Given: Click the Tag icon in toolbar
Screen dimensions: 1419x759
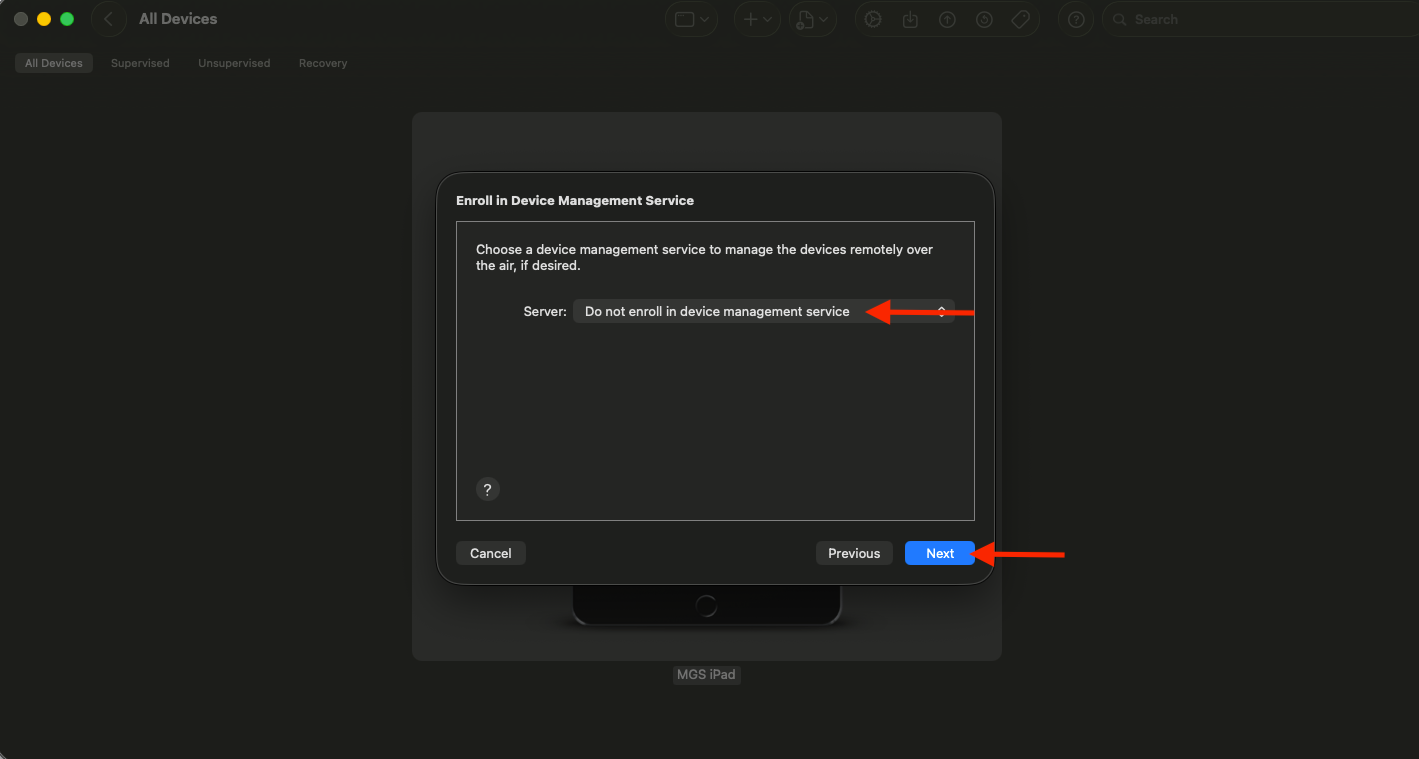Looking at the screenshot, I should pyautogui.click(x=1021, y=19).
